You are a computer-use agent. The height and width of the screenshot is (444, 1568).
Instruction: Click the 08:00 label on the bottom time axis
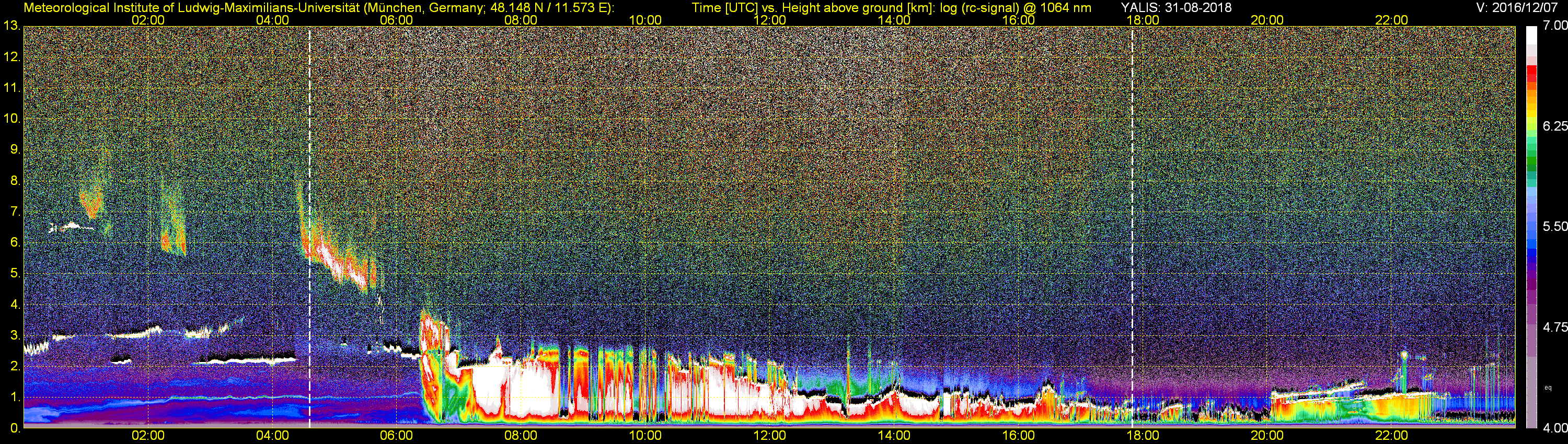[x=521, y=436]
